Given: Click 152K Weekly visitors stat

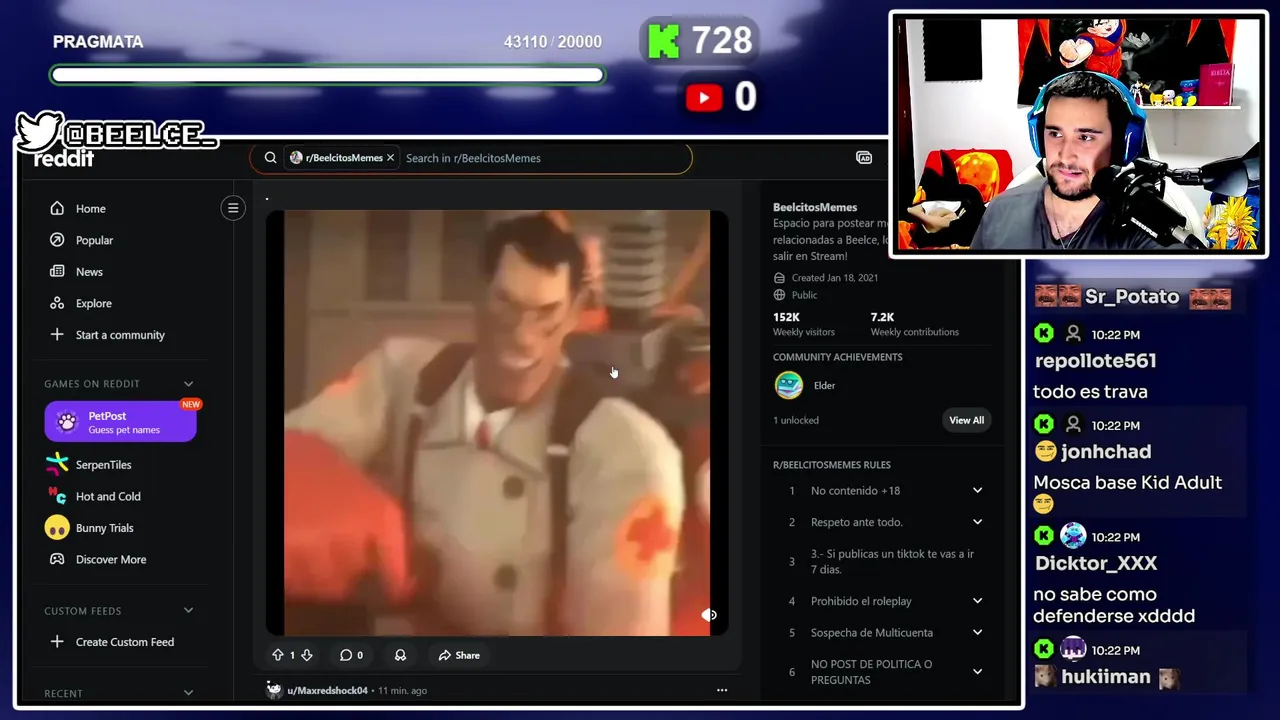Looking at the screenshot, I should pyautogui.click(x=803, y=324).
